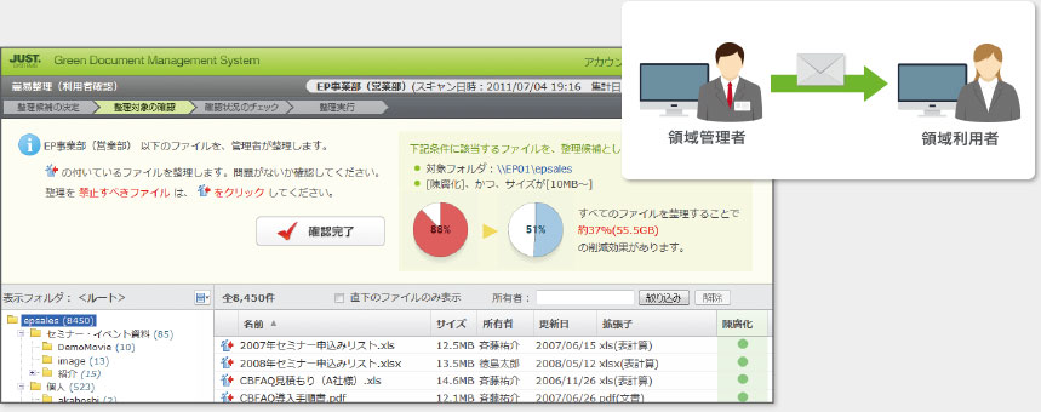Image resolution: width=1041 pixels, height=412 pixels.
Task: Select file CBFAQ見積もり (A社様) .xls
Action: (x=310, y=380)
